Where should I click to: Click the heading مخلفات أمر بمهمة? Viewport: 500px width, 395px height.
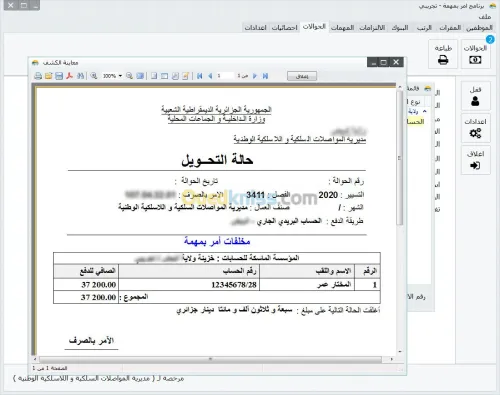tap(217, 241)
